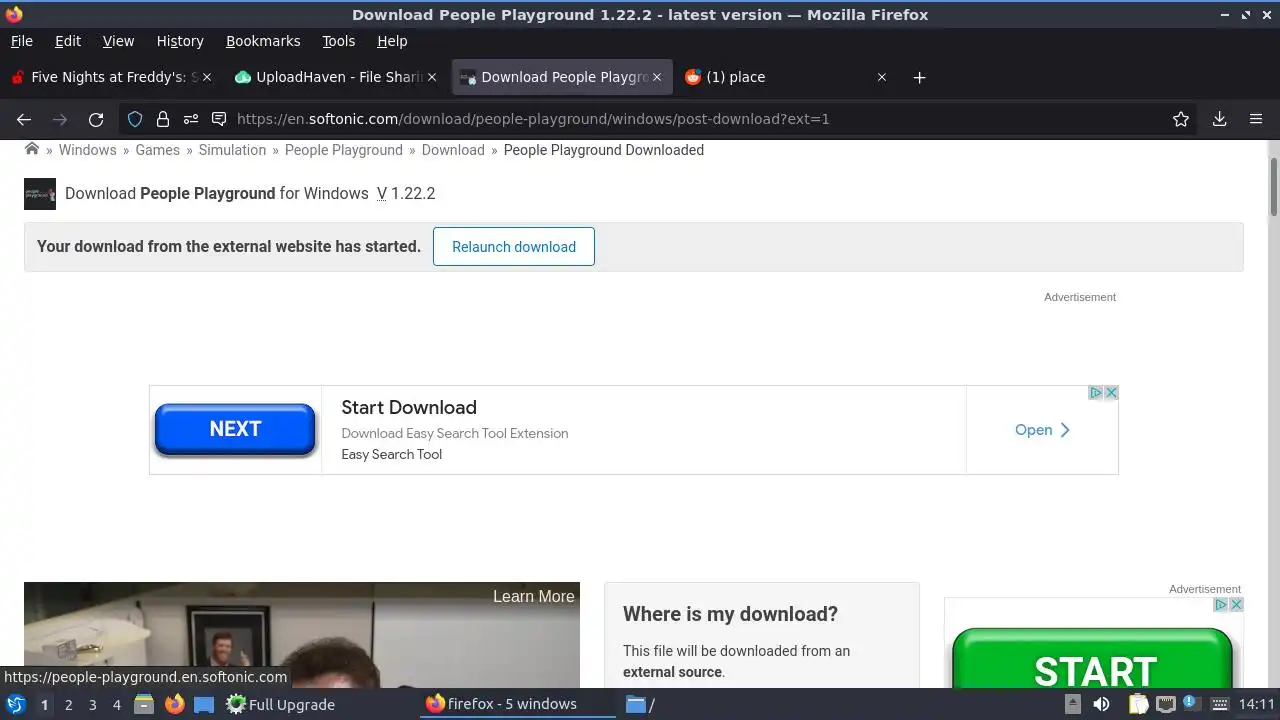Click the padlock site security icon

tap(163, 119)
